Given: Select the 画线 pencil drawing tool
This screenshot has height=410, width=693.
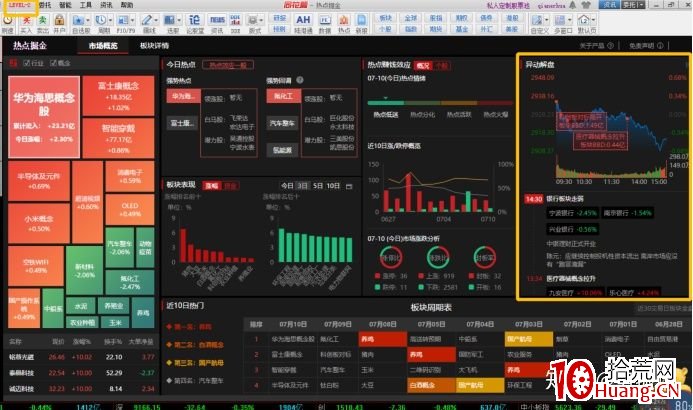Looking at the screenshot, I should [x=147, y=20].
